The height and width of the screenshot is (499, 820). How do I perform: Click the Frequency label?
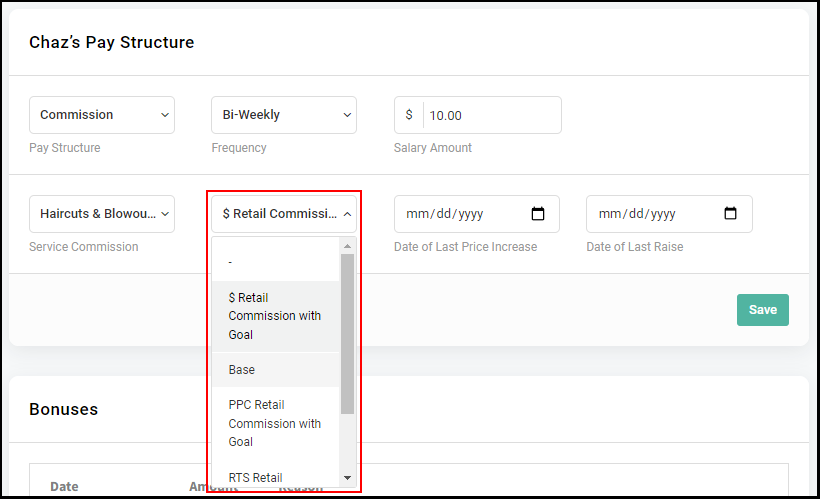pos(239,148)
